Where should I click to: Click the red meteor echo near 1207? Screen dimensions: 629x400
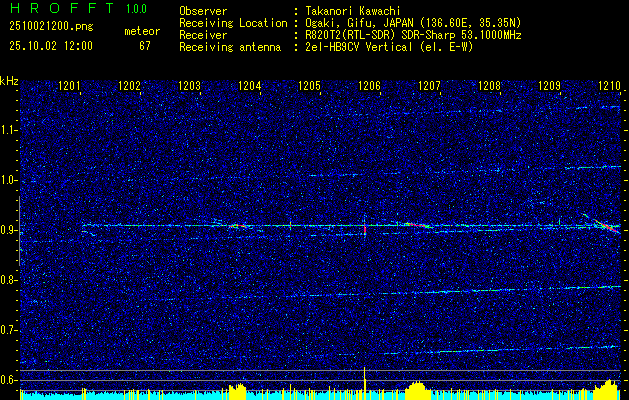point(416,225)
